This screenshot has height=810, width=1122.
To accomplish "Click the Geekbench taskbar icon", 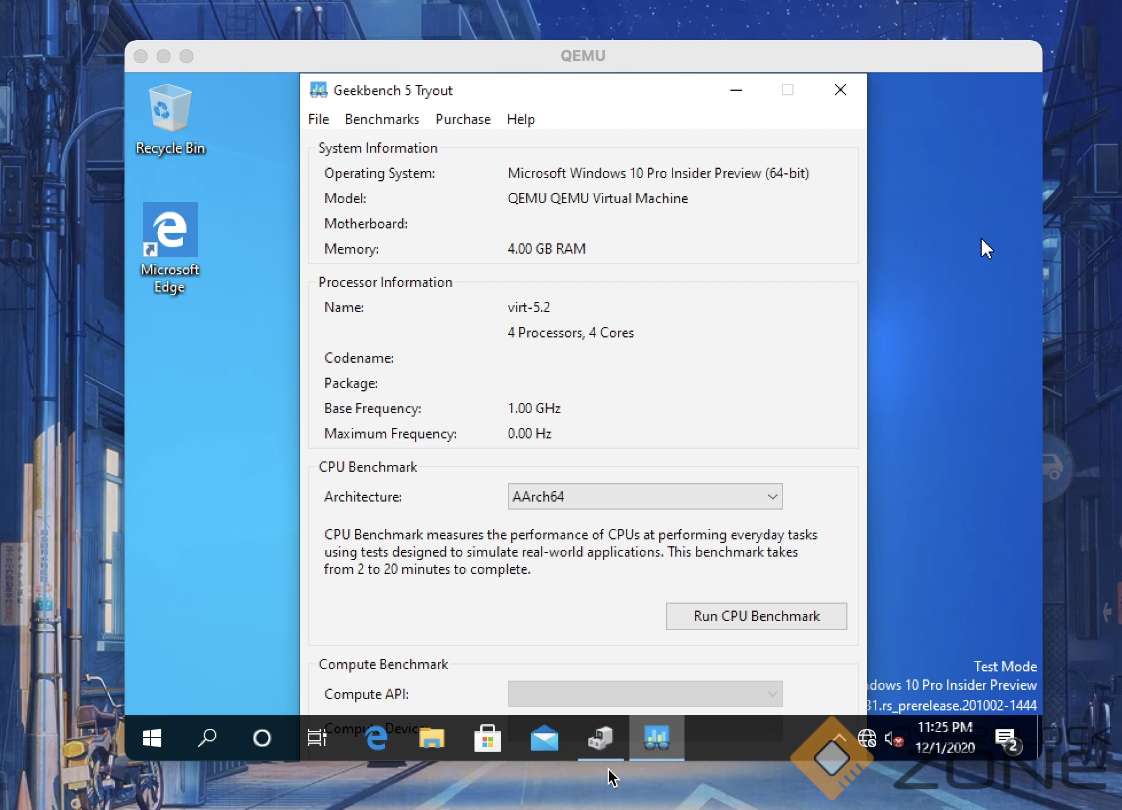I will (656, 737).
